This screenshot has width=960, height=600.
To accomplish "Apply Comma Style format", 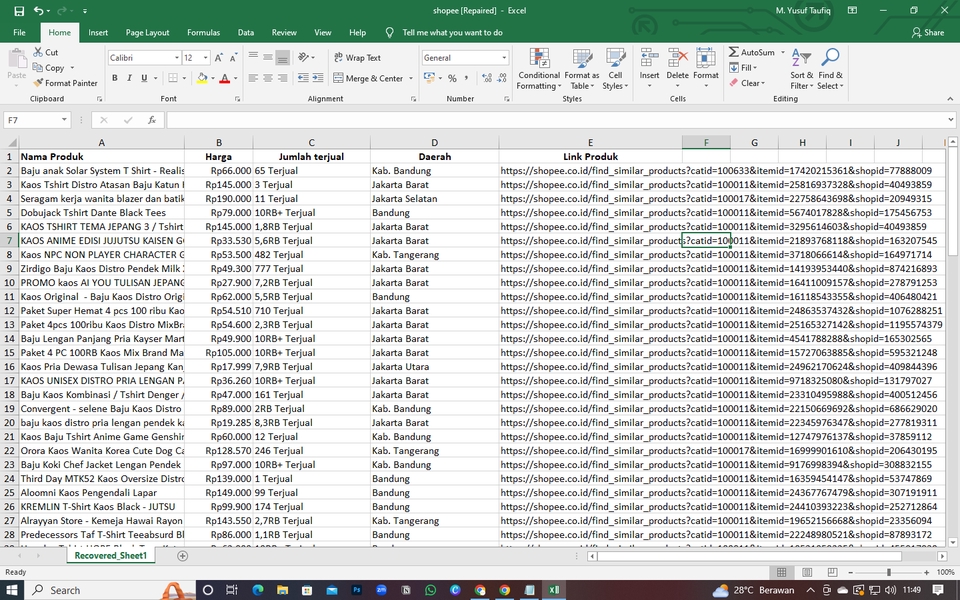I will point(467,78).
